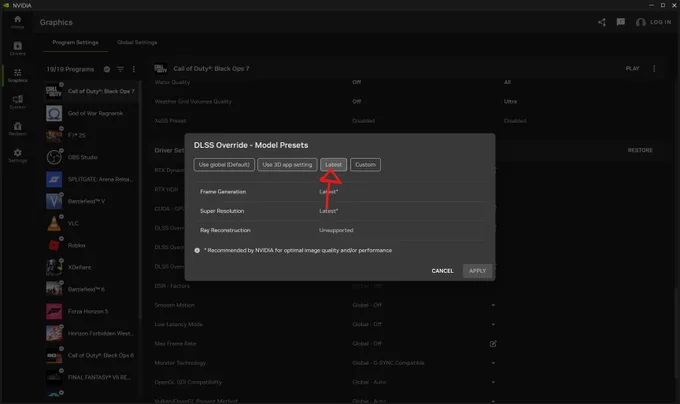680x404 pixels.
Task: Click the round icon beside 19/19 Programs
Action: [107, 69]
